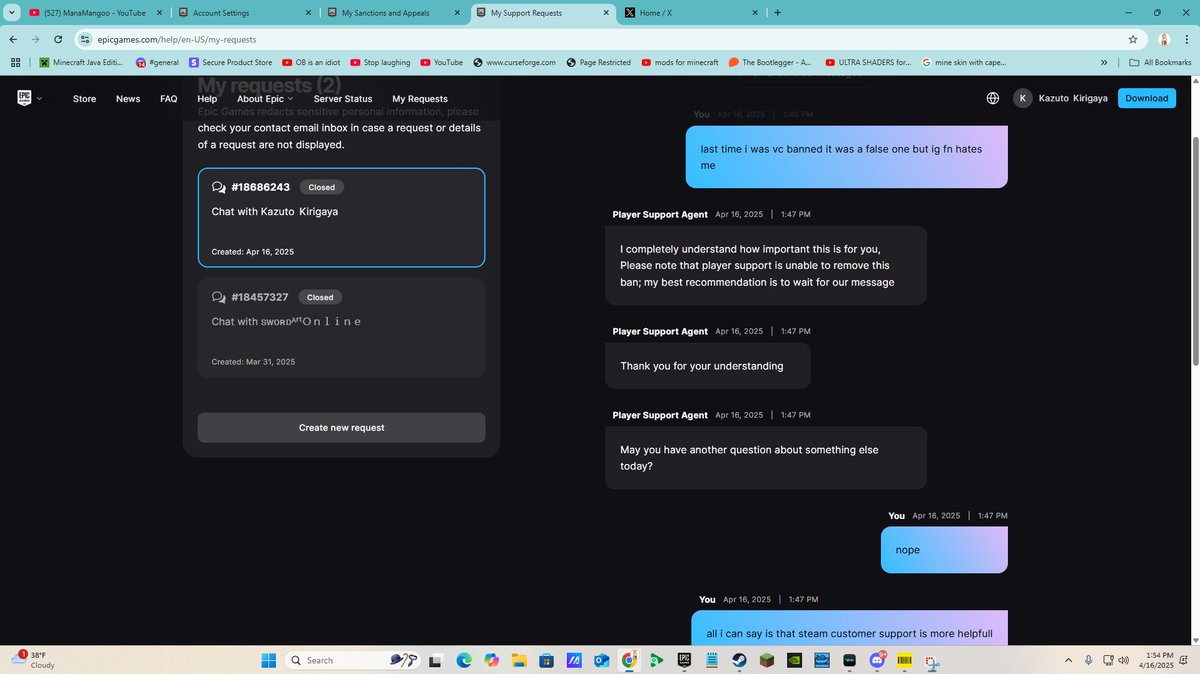Expand the About Epic dropdown menu
The height and width of the screenshot is (674, 1200).
(265, 99)
